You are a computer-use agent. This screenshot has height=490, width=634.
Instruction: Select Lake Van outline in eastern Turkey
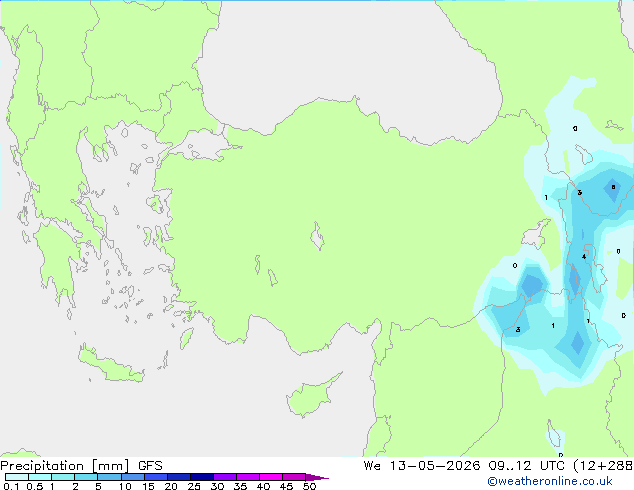point(535,234)
